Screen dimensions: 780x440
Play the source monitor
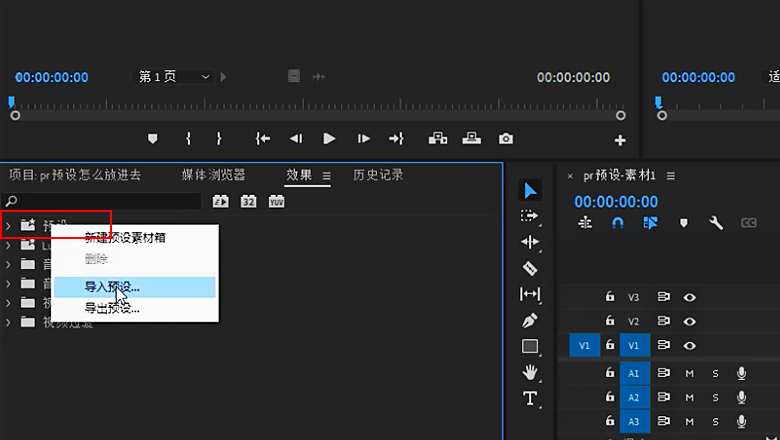click(329, 139)
